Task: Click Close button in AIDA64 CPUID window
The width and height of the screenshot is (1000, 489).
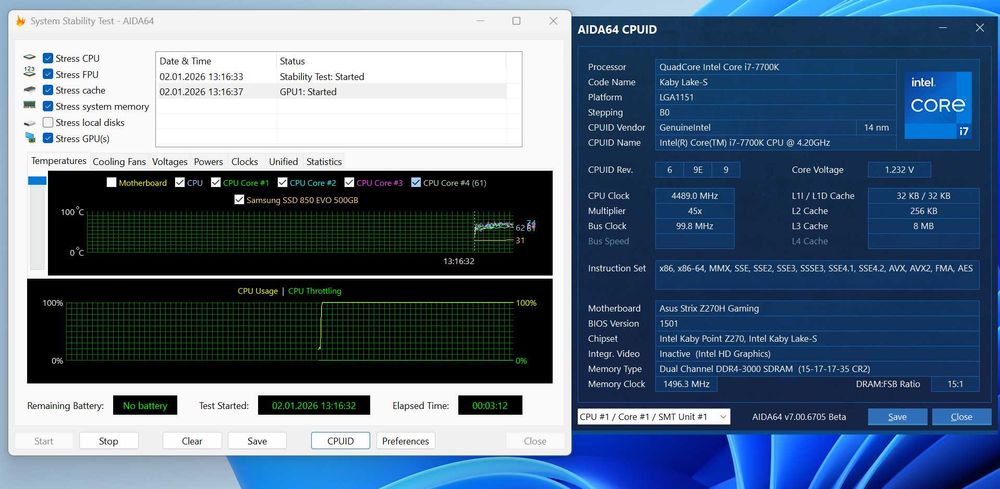Action: click(962, 417)
